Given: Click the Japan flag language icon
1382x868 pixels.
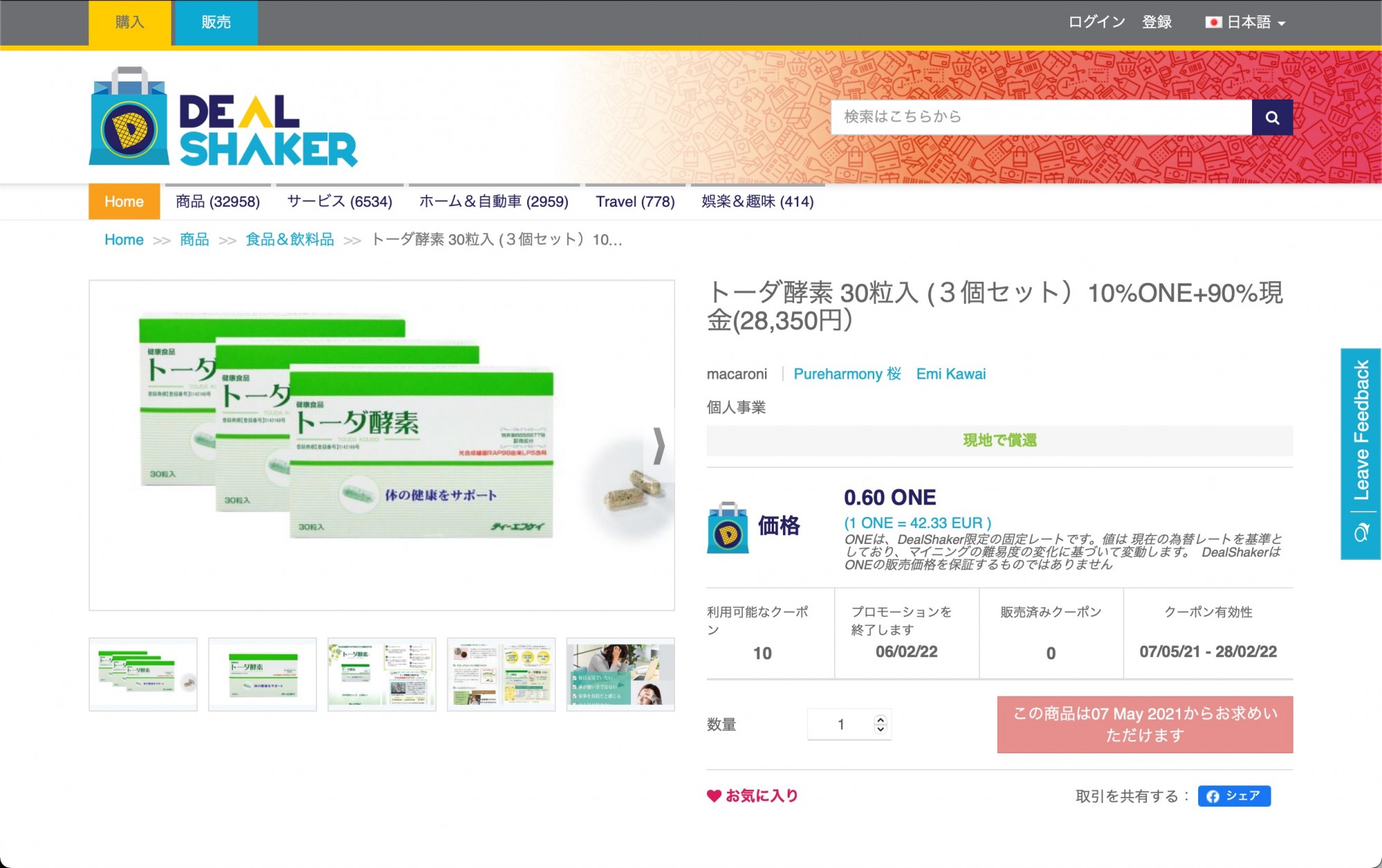Looking at the screenshot, I should pyautogui.click(x=1213, y=22).
